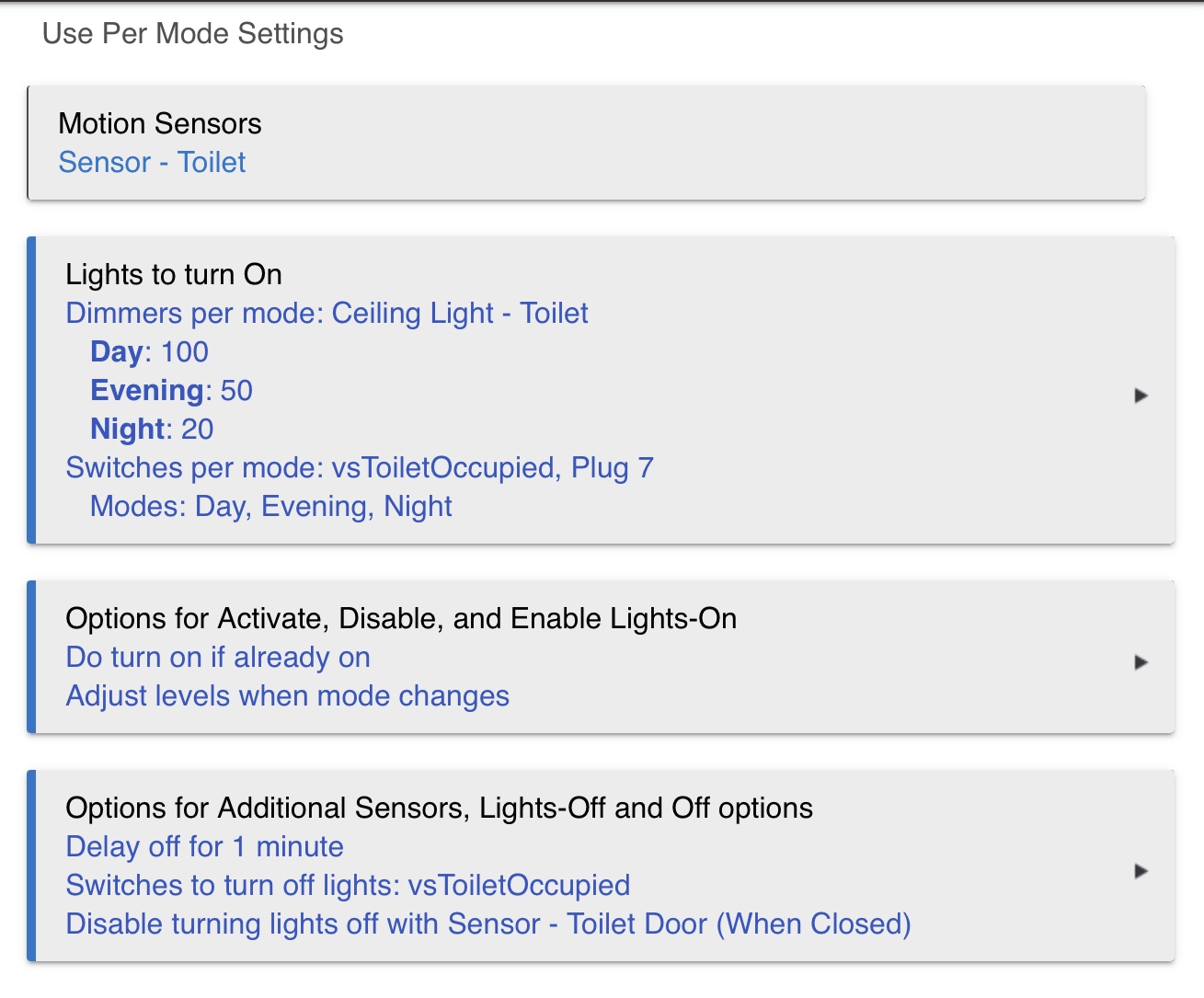The height and width of the screenshot is (998, 1204).
Task: Click Options for Additional Sensors heading
Action: (439, 808)
